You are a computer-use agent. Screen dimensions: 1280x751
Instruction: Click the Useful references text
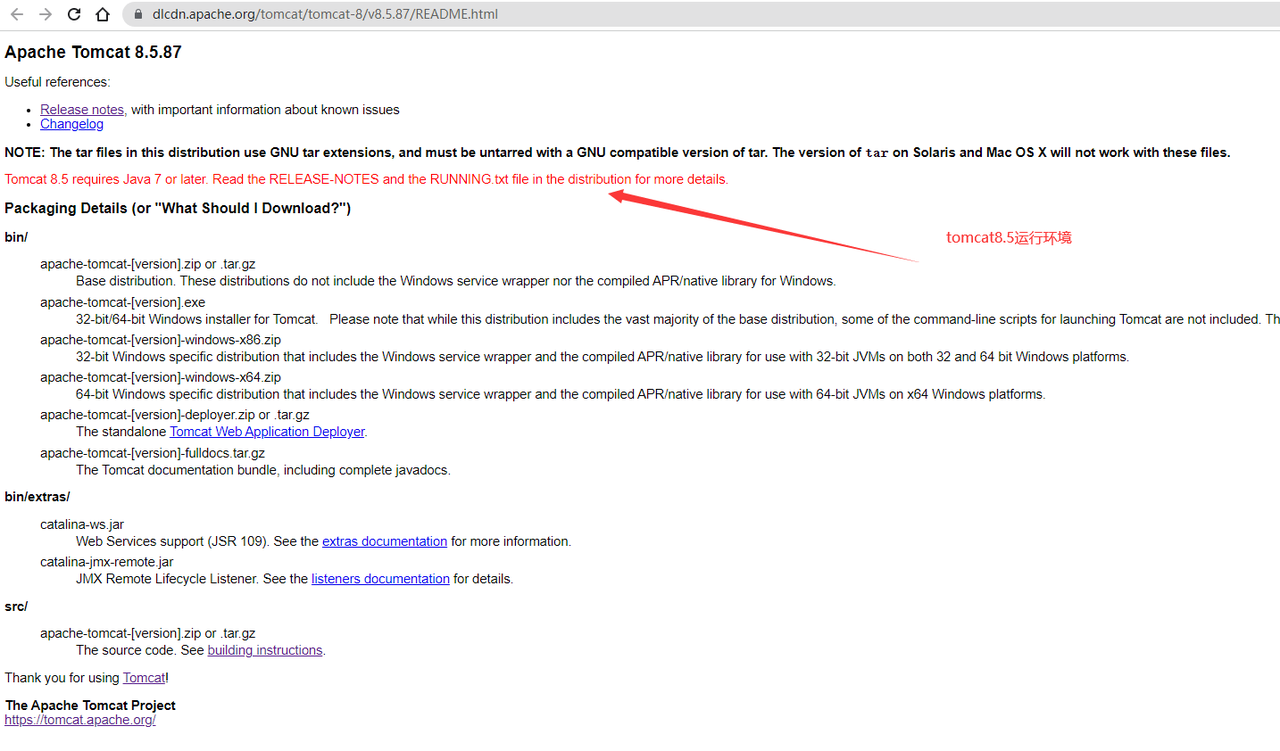57,82
